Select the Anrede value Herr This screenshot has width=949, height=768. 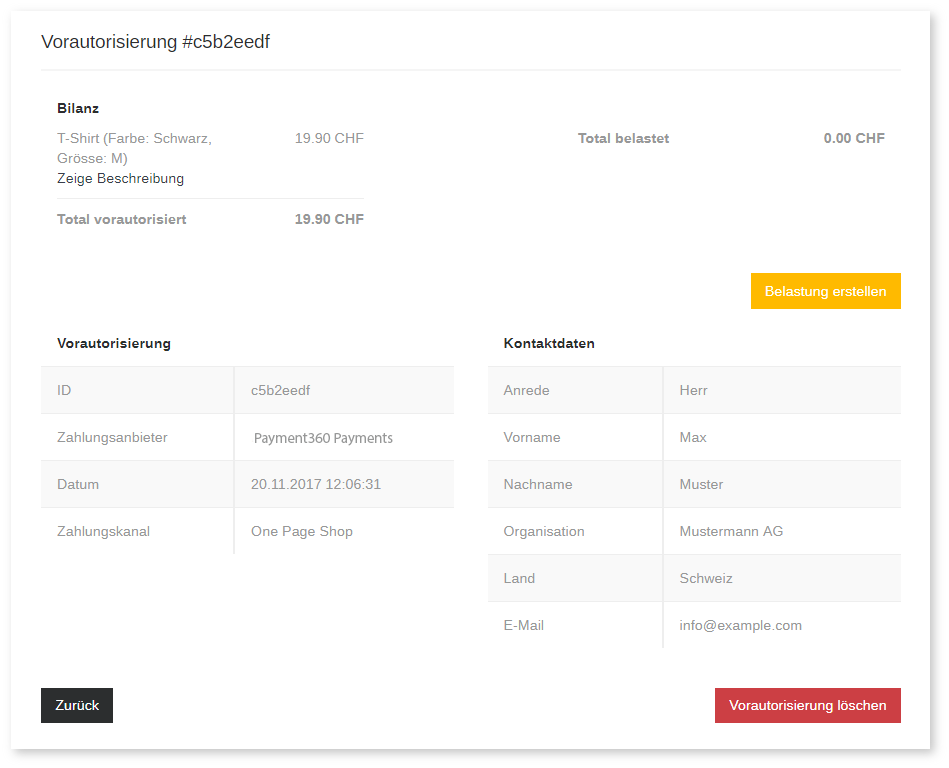click(693, 390)
